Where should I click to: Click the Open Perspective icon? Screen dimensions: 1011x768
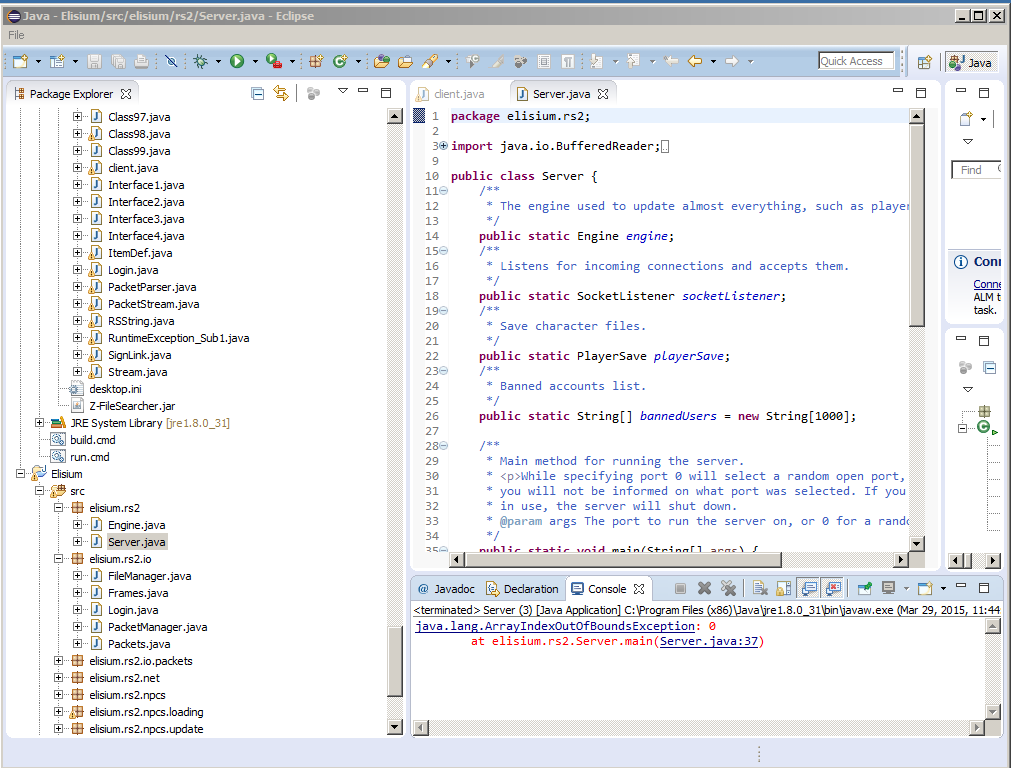tap(925, 62)
